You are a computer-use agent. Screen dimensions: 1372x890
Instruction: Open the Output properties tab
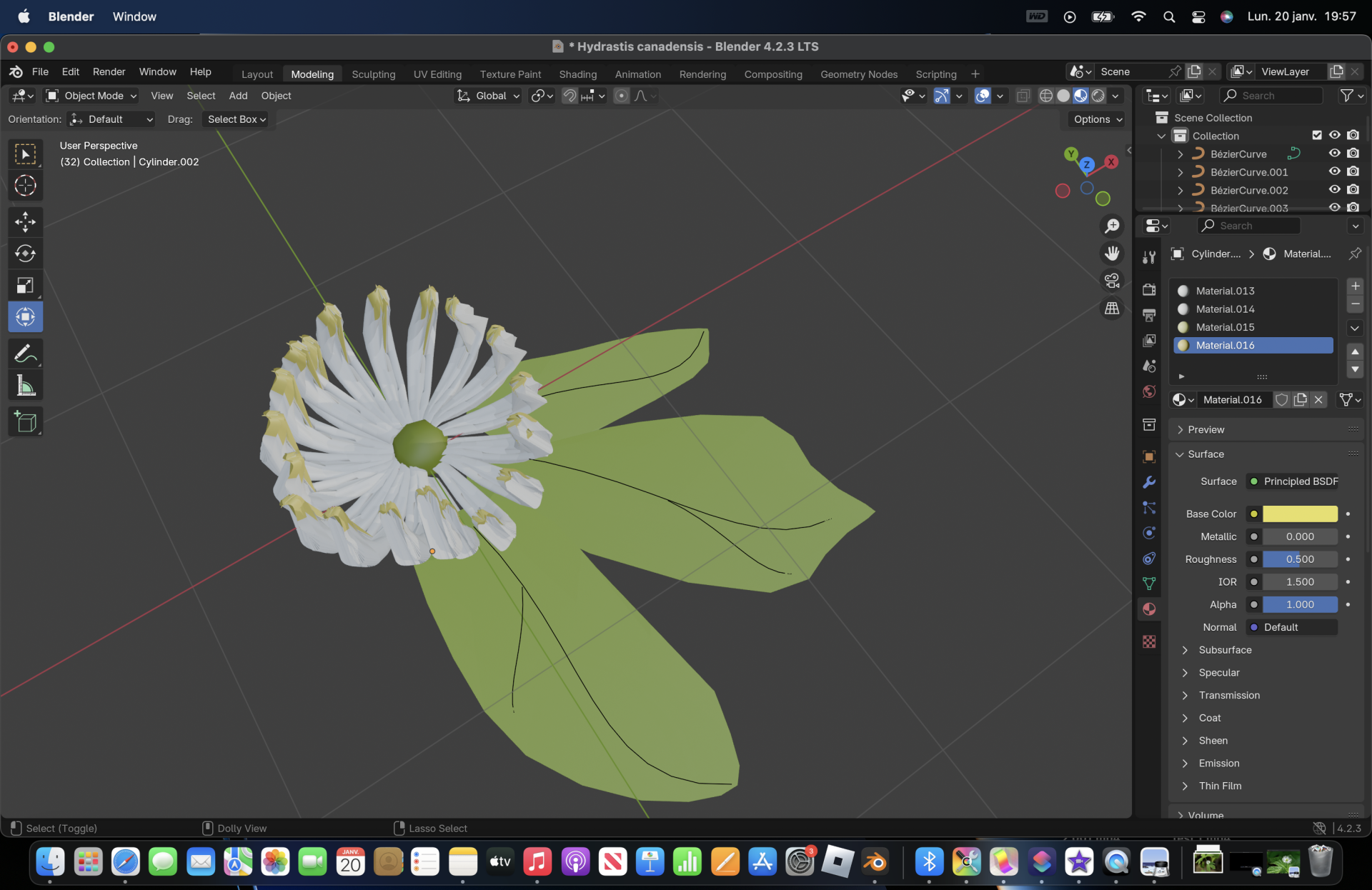[x=1149, y=315]
